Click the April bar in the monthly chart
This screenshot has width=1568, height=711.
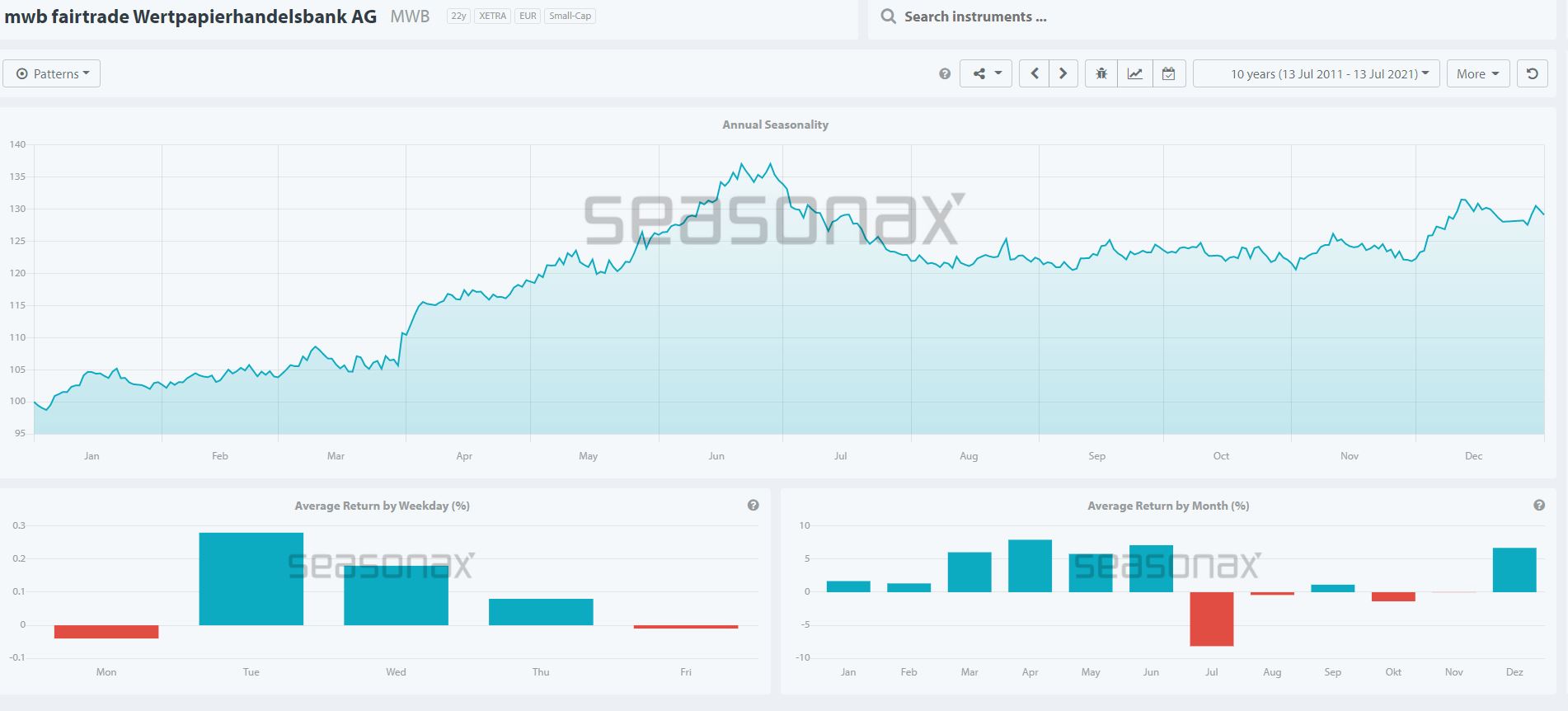pyautogui.click(x=1030, y=566)
